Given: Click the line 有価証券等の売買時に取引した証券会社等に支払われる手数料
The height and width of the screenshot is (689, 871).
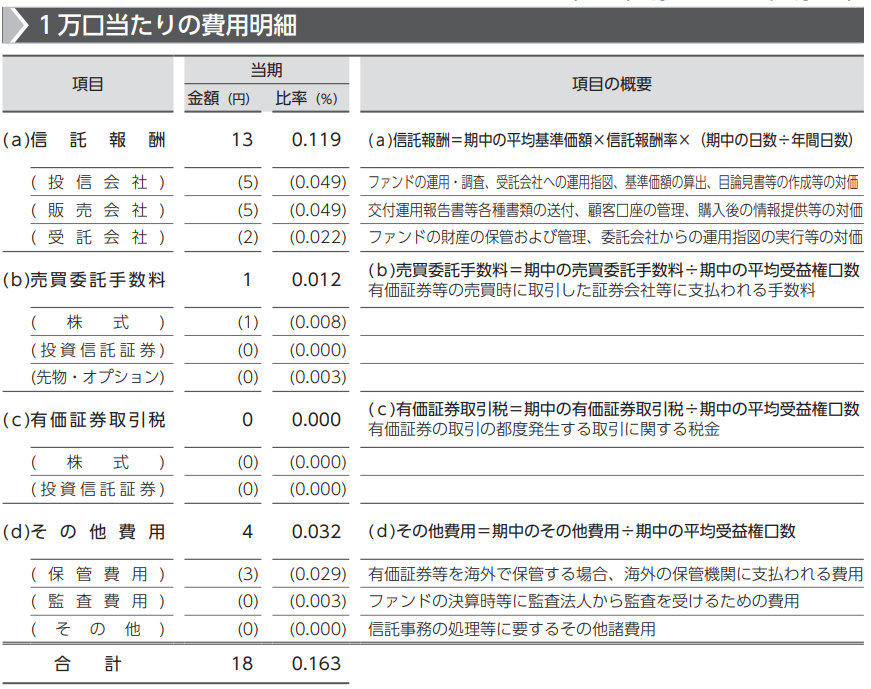Looking at the screenshot, I should 592,290.
